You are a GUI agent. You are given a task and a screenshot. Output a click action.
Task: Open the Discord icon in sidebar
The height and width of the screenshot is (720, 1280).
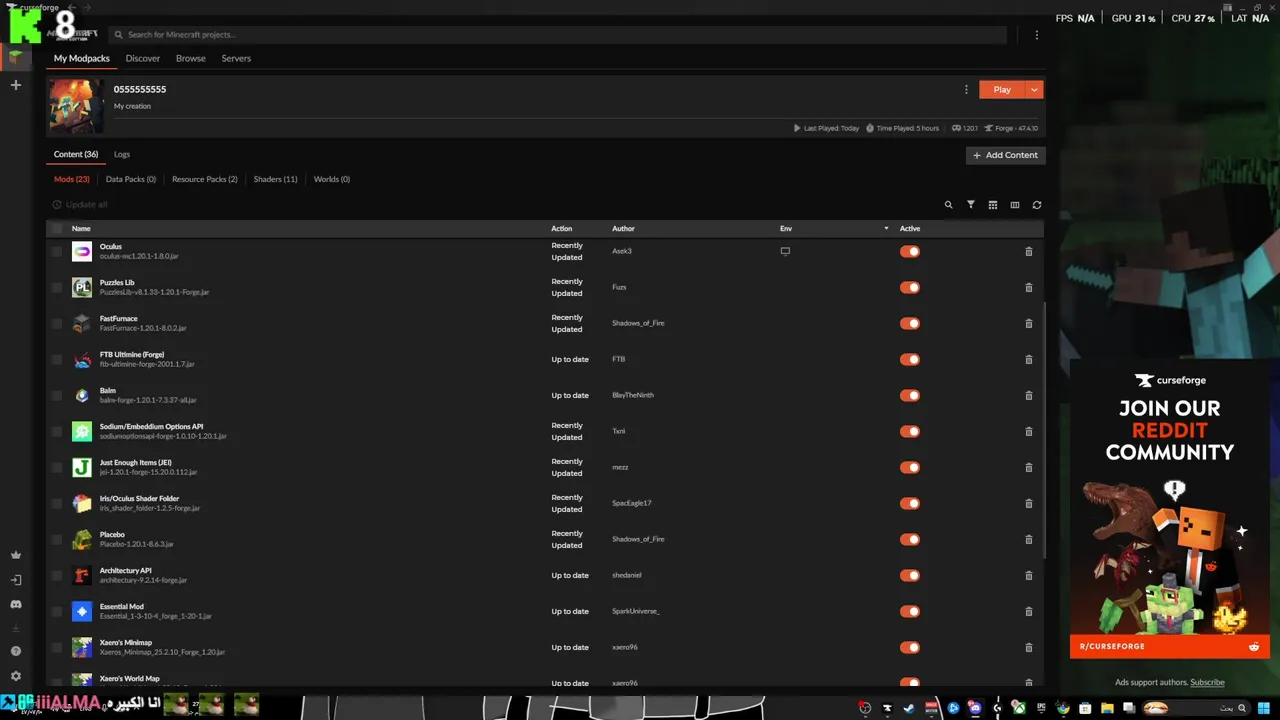[15, 605]
